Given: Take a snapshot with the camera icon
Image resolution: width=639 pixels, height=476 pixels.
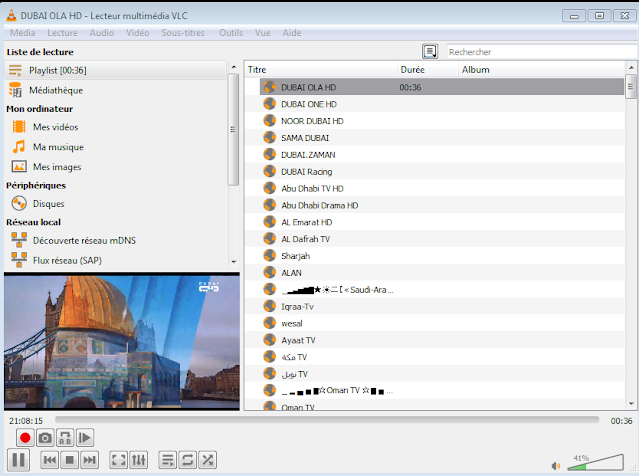Looking at the screenshot, I should point(45,438).
